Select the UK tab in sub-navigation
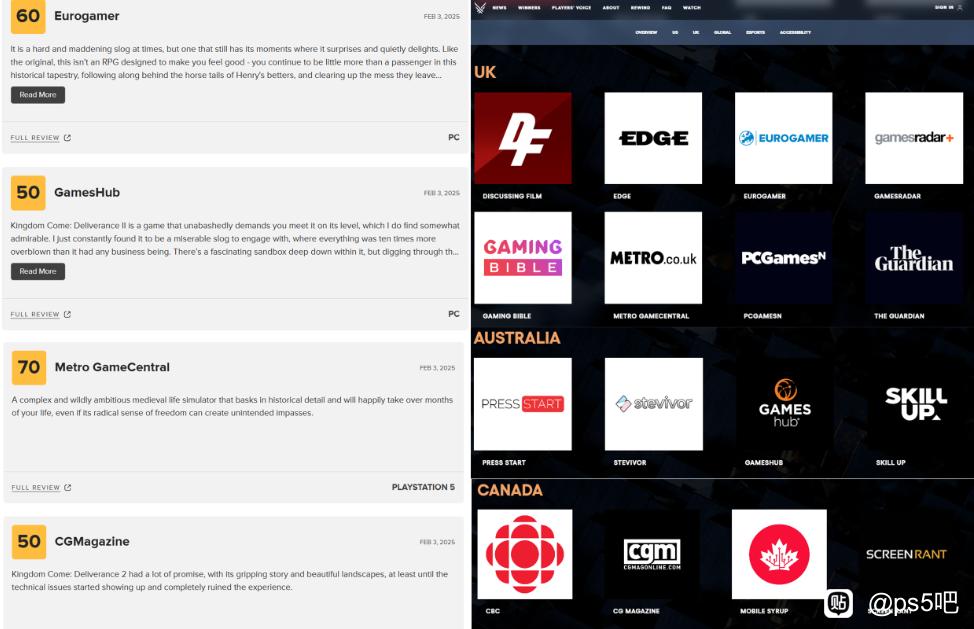This screenshot has width=974, height=629. 696,32
